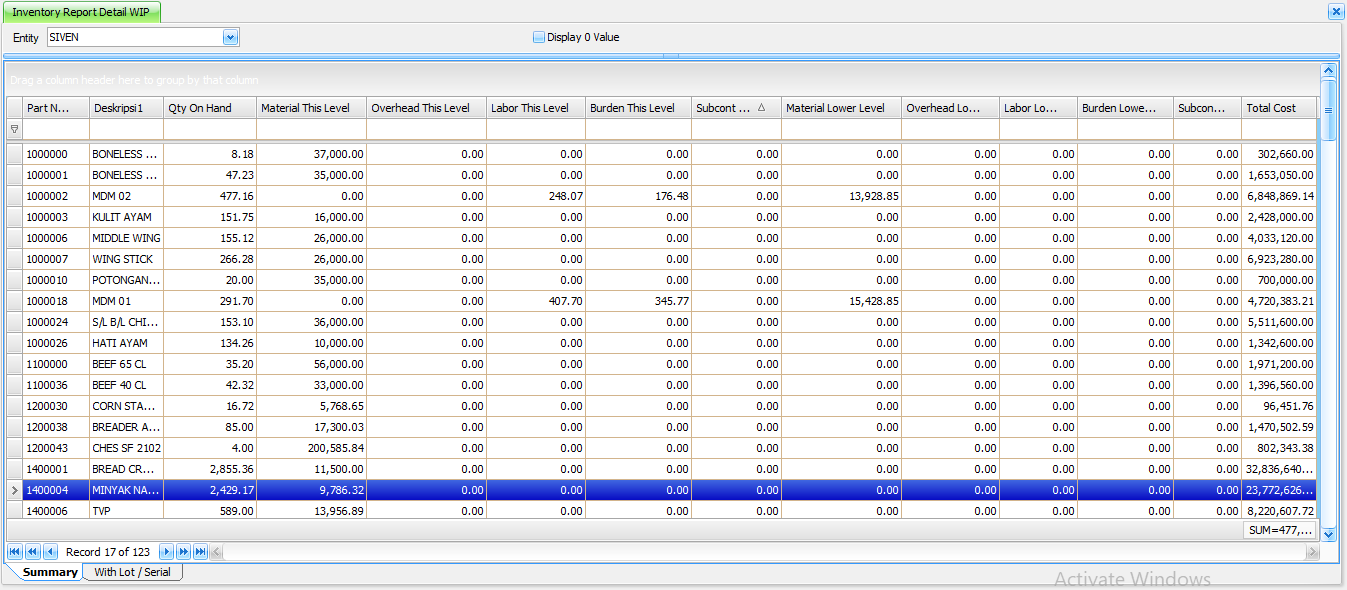Click the vertical scrollbar thumb
This screenshot has width=1347, height=590.
click(x=1328, y=109)
